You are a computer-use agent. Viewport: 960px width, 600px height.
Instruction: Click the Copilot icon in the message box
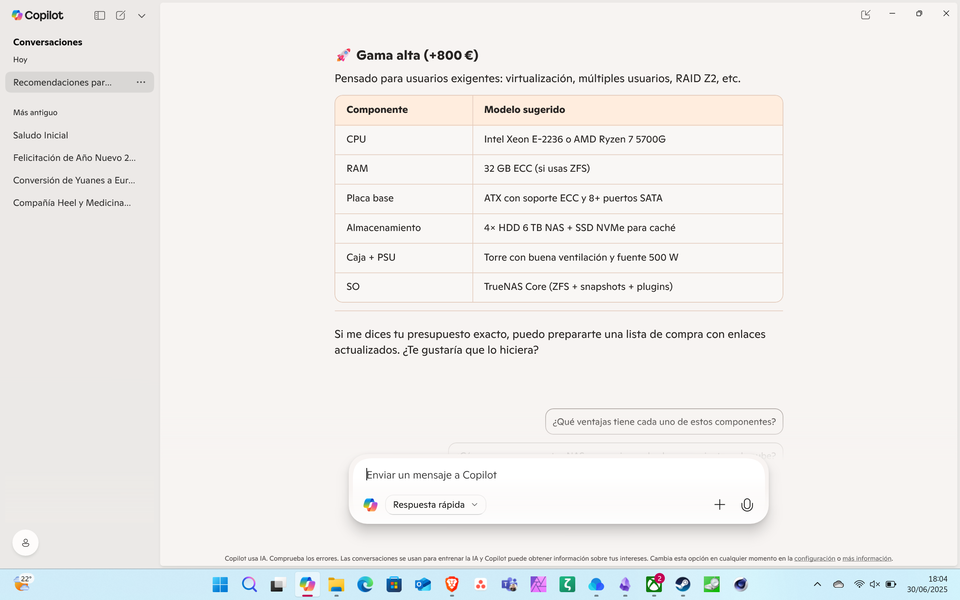370,504
